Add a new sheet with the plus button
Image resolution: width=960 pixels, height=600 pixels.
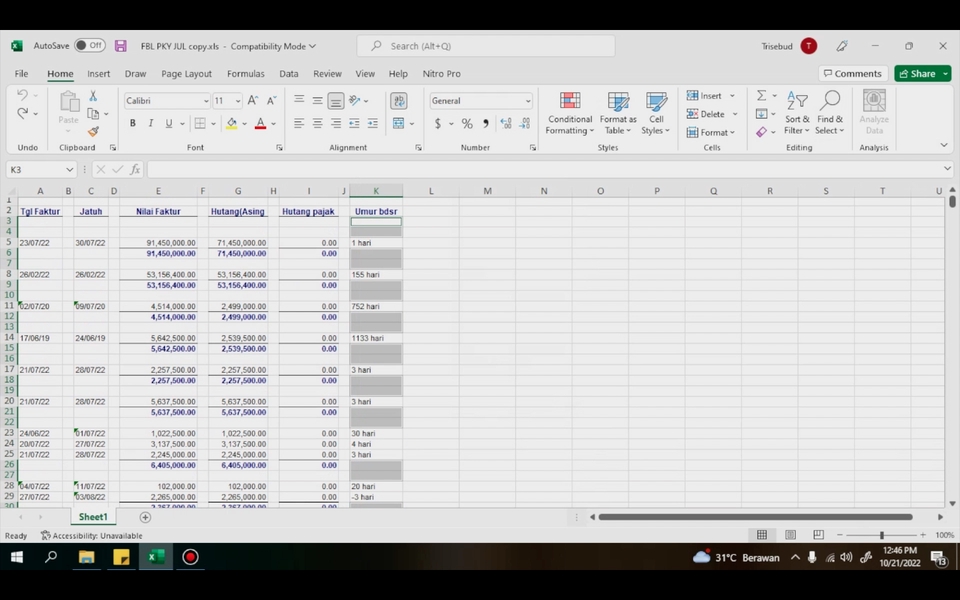click(x=145, y=517)
